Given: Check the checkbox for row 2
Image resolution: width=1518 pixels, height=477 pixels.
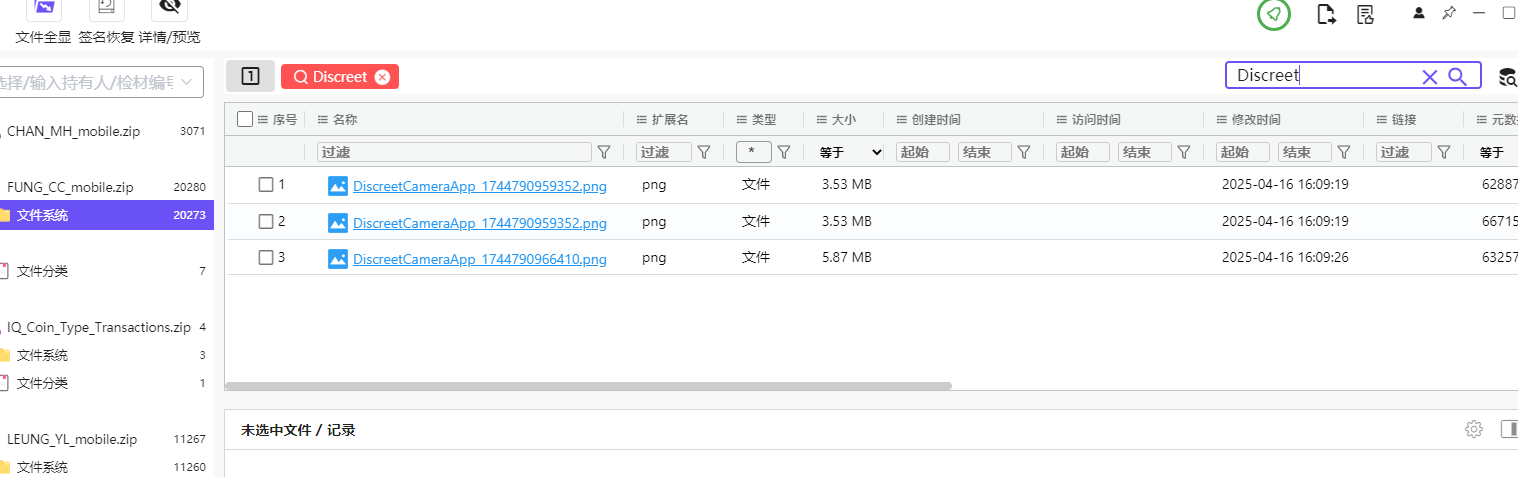Looking at the screenshot, I should pos(266,221).
